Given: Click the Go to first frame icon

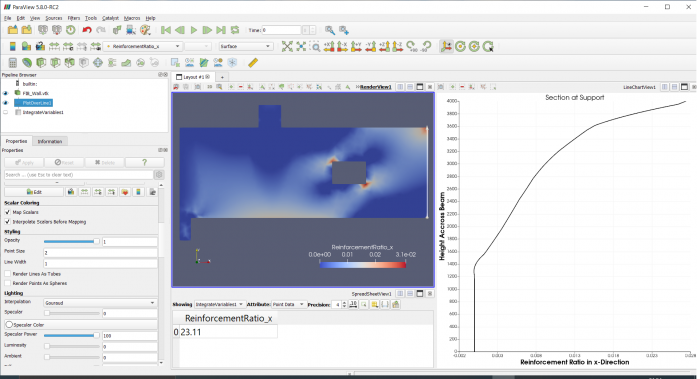Looking at the screenshot, I should (166, 30).
